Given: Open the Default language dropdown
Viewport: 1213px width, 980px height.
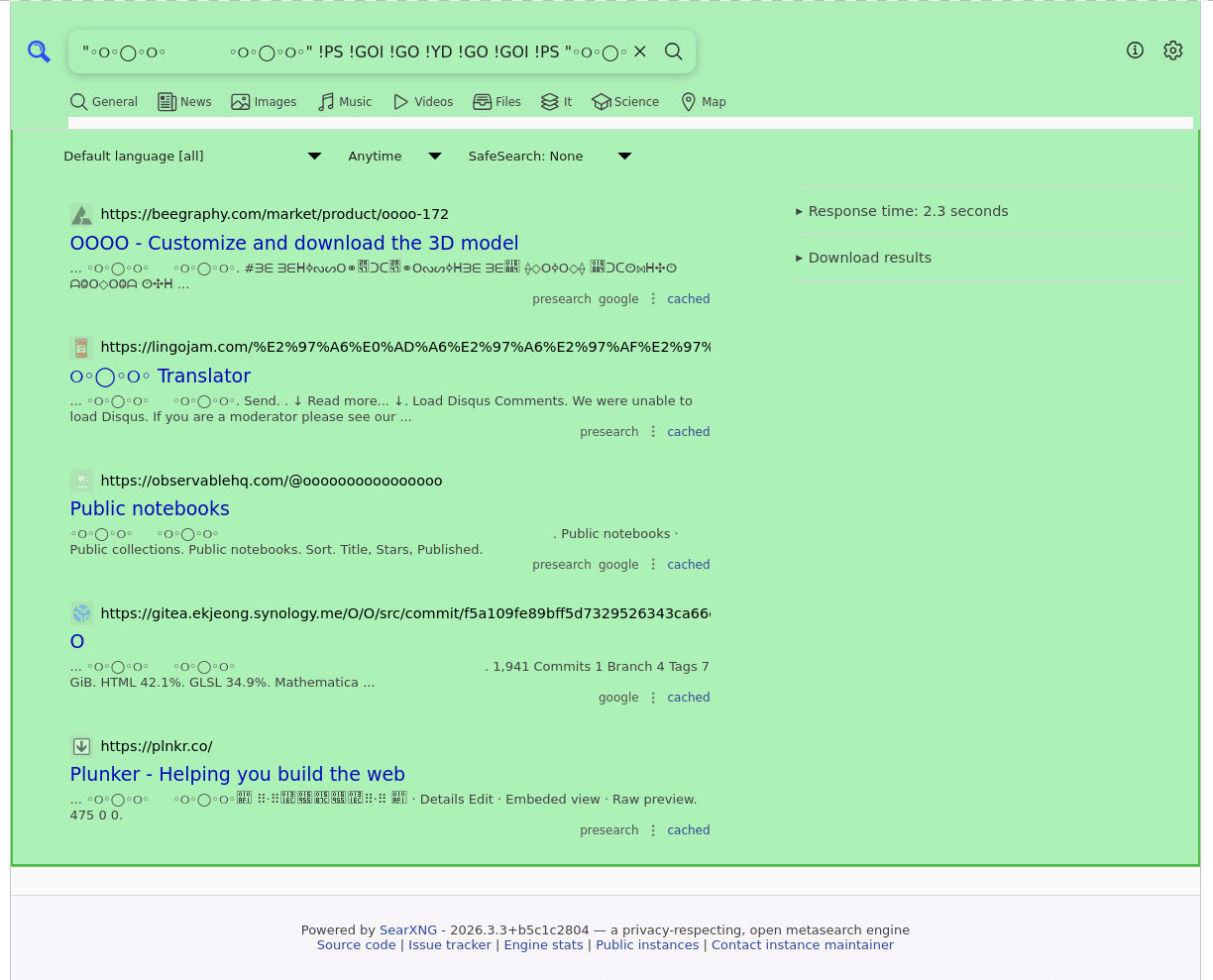Looking at the screenshot, I should pos(192,157).
